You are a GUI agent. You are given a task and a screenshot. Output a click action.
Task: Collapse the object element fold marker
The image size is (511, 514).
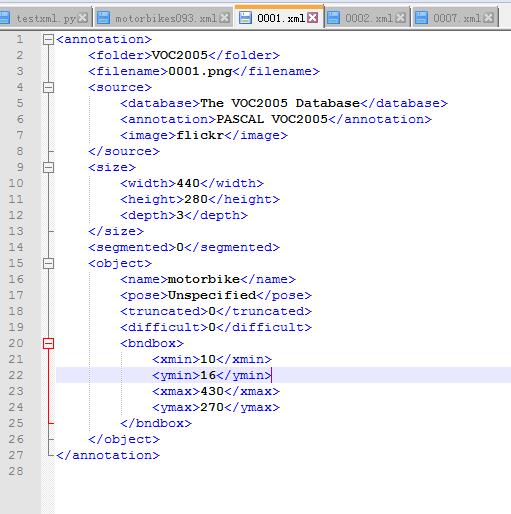point(48,264)
